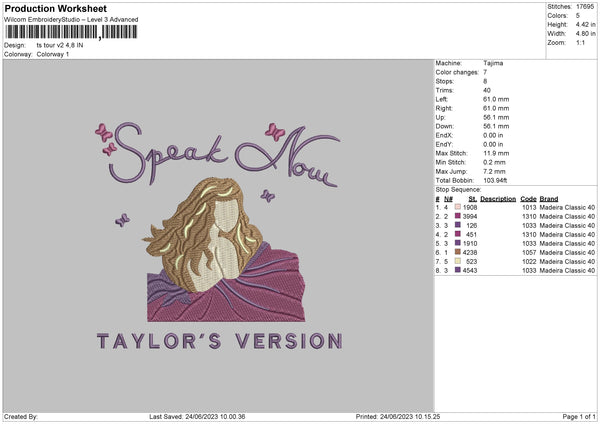Click the Down value '56.1 mm'
The height and width of the screenshot is (424, 600).
click(x=496, y=126)
